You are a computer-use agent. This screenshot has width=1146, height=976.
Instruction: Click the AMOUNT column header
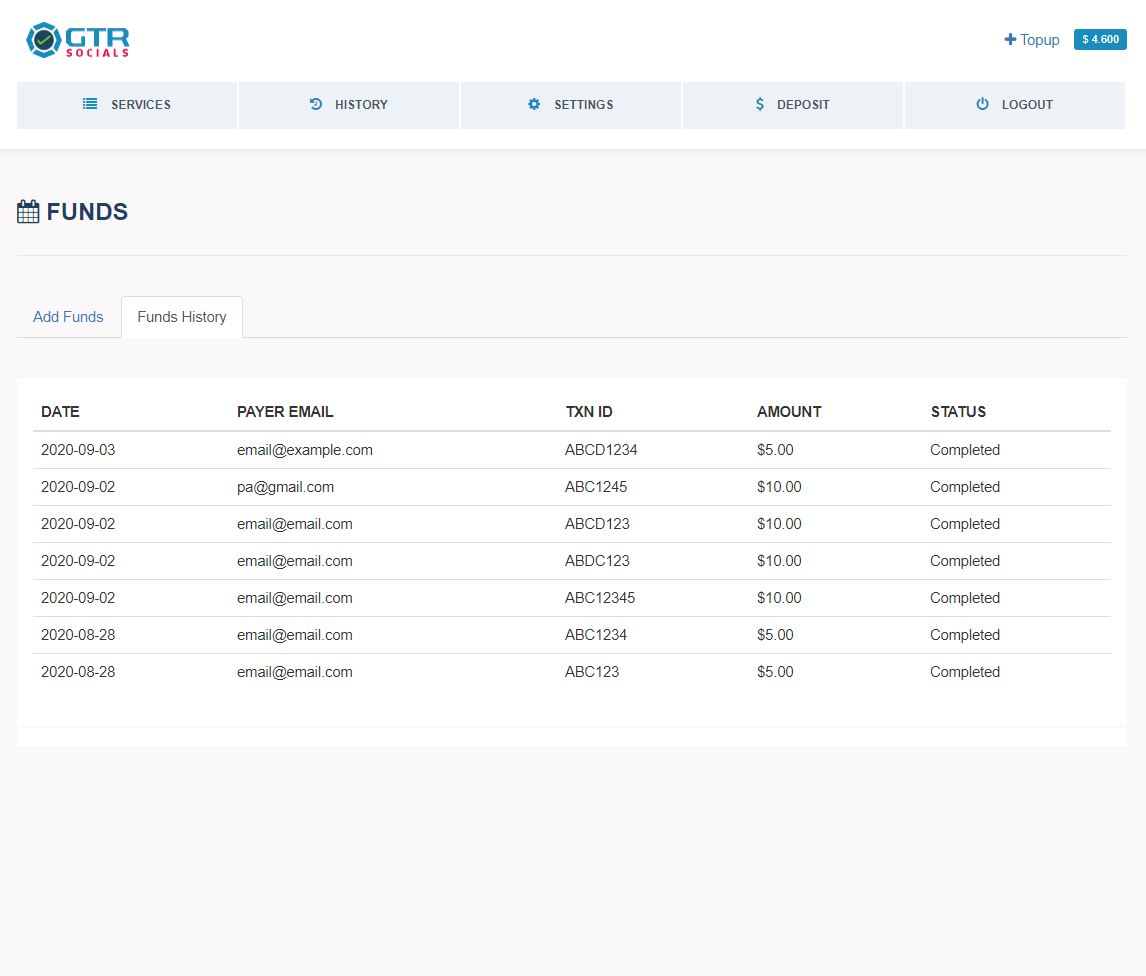coord(789,412)
